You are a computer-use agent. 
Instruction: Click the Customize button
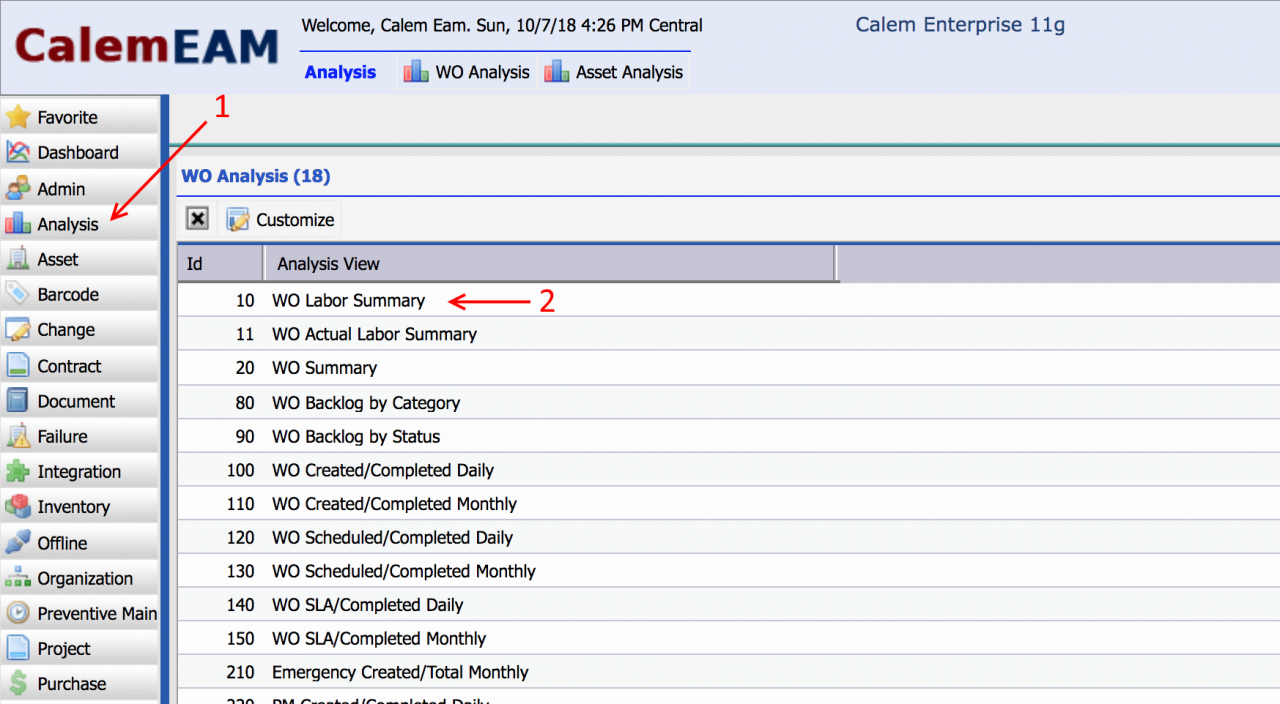point(279,220)
